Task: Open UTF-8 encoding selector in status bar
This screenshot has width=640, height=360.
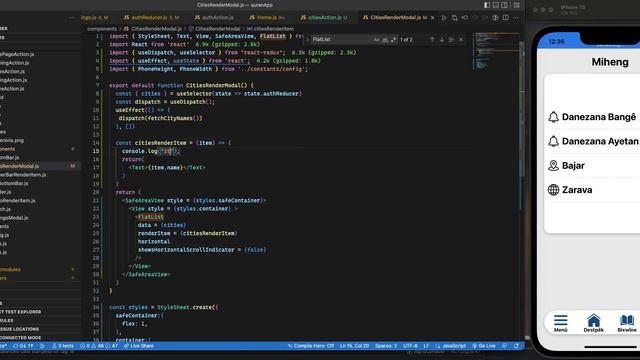Action: tap(410, 346)
